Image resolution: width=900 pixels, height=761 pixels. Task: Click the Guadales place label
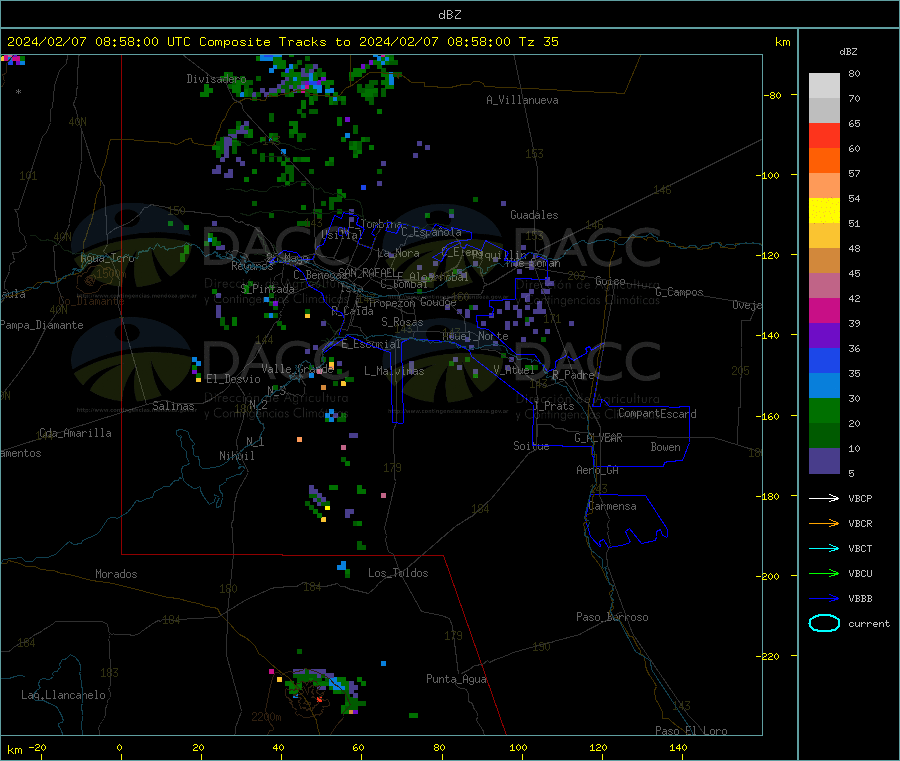[534, 215]
